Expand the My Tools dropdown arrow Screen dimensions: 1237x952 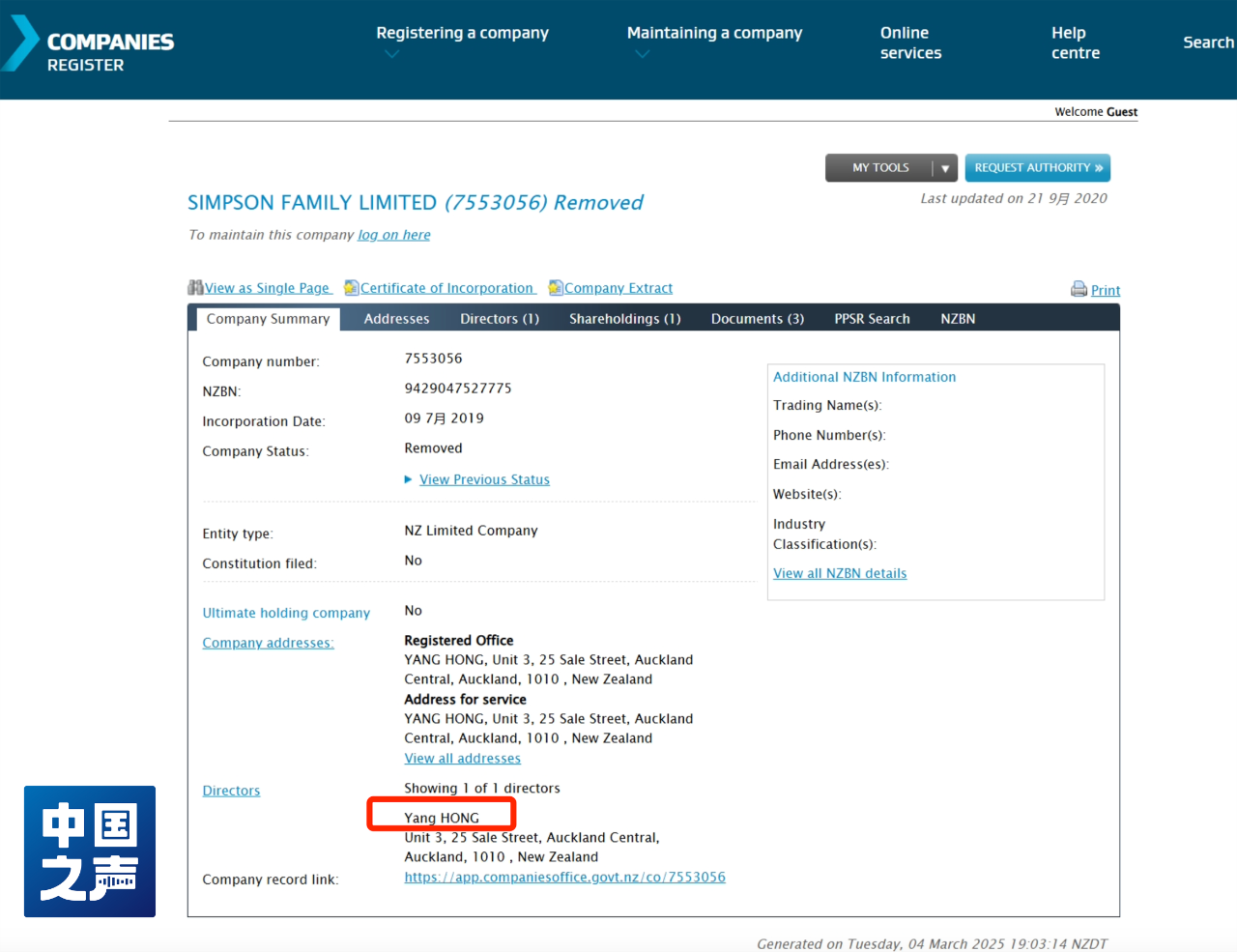pos(945,168)
